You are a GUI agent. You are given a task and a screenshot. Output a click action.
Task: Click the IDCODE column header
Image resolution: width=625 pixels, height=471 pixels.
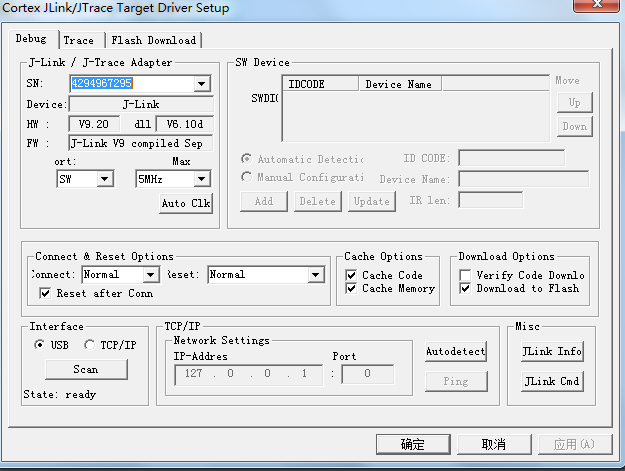point(320,84)
